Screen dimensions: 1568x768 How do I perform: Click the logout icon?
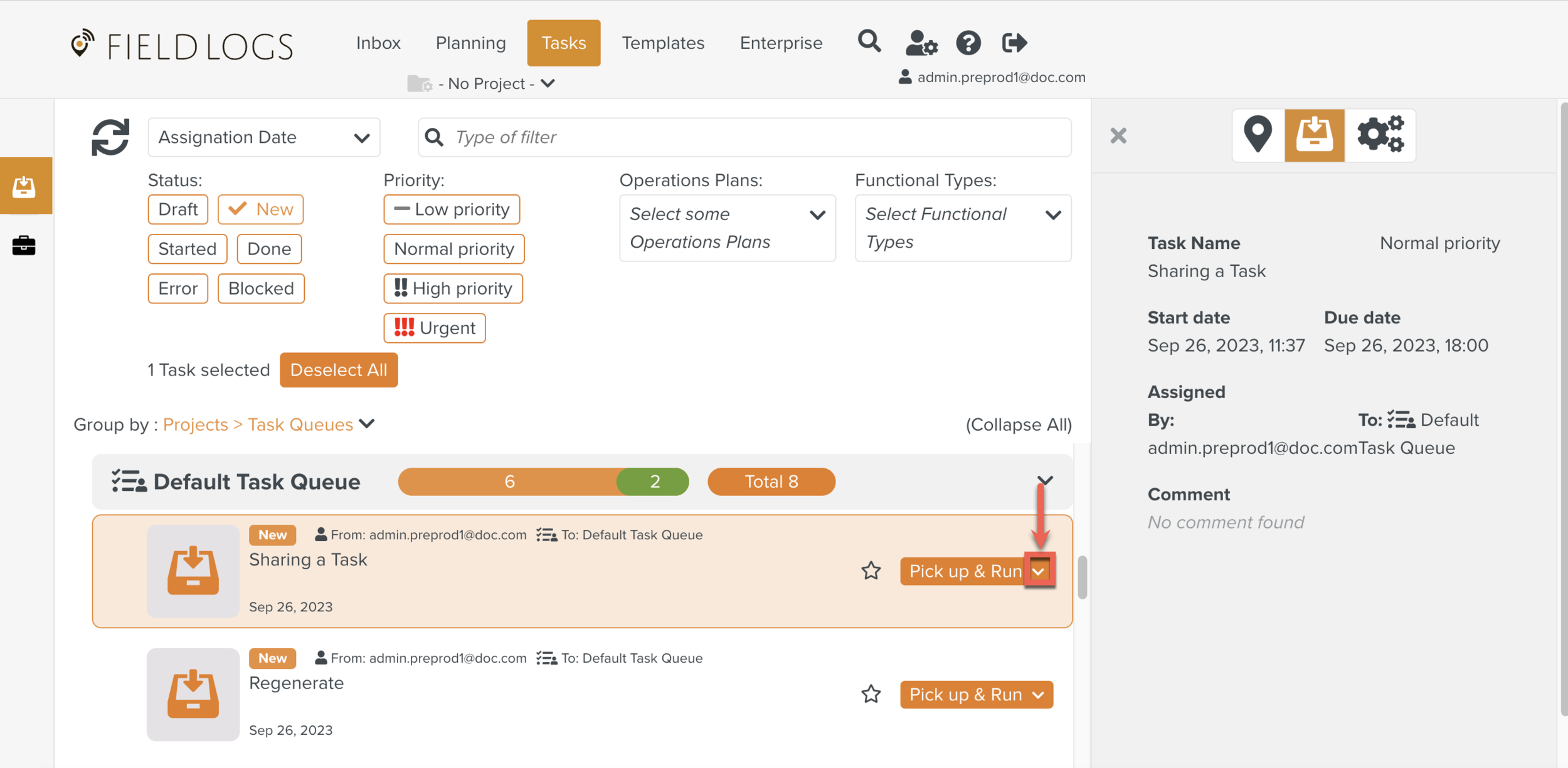click(1014, 43)
